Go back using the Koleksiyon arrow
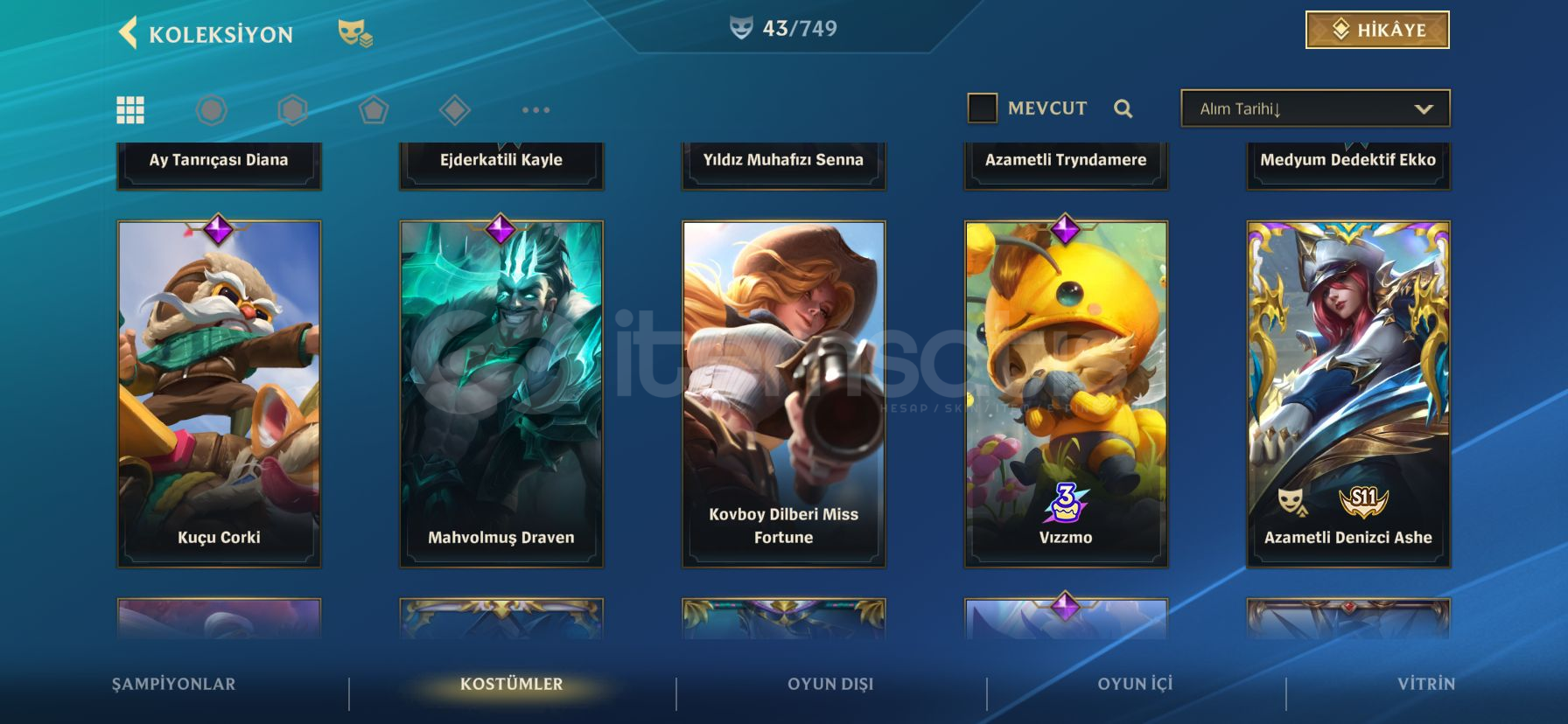This screenshot has width=1568, height=724. click(129, 33)
